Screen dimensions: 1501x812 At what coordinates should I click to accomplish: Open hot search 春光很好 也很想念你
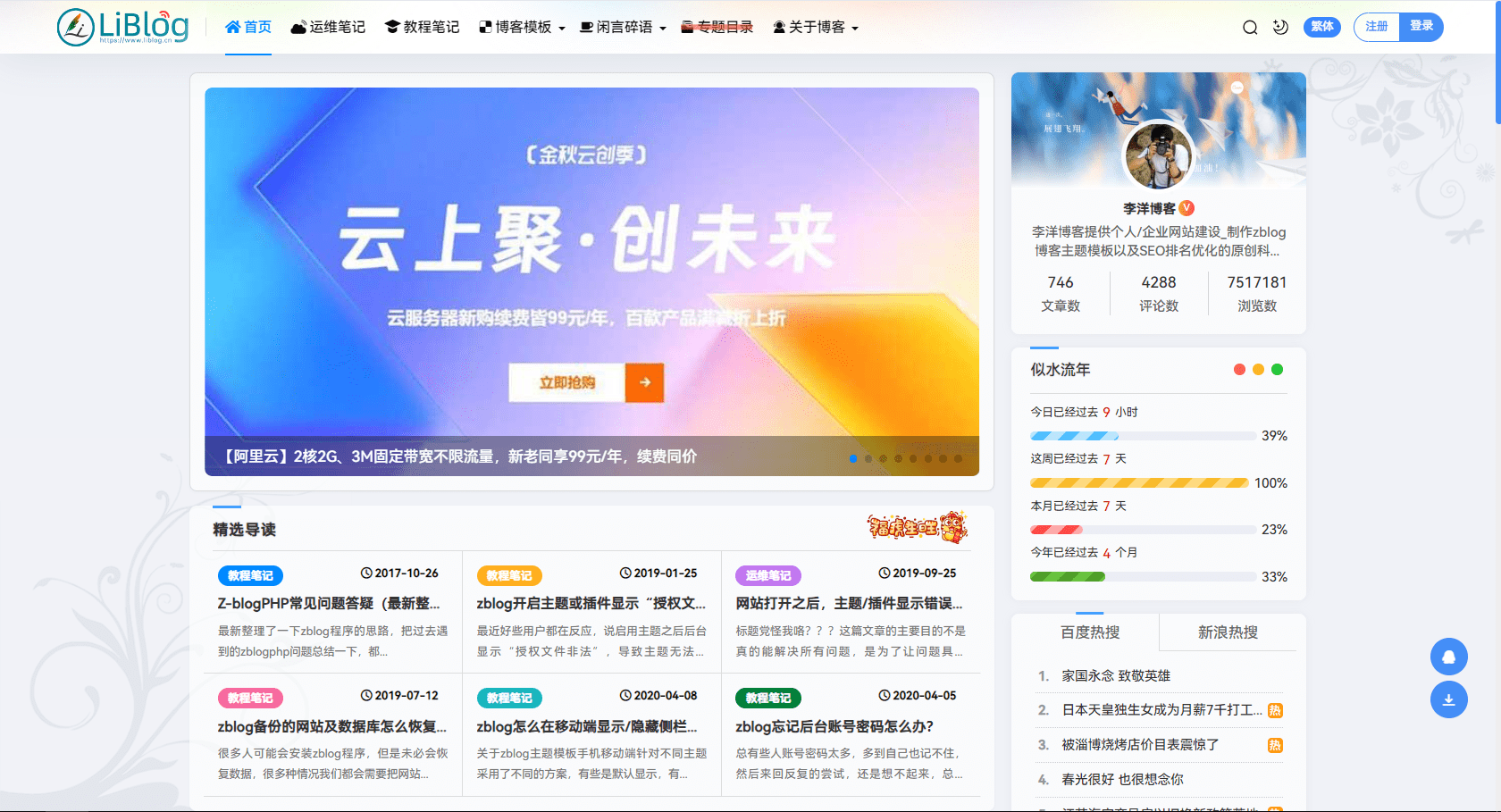(x=1122, y=780)
